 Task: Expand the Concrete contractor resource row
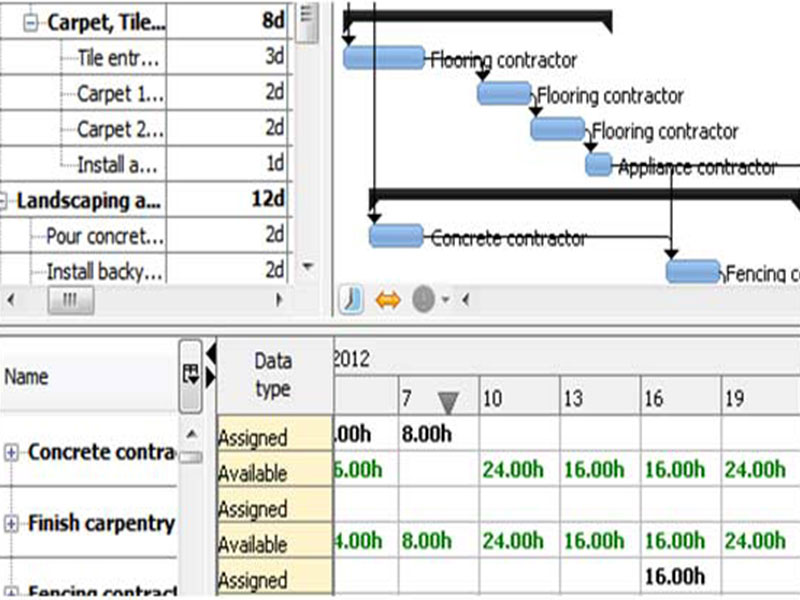click(x=11, y=453)
